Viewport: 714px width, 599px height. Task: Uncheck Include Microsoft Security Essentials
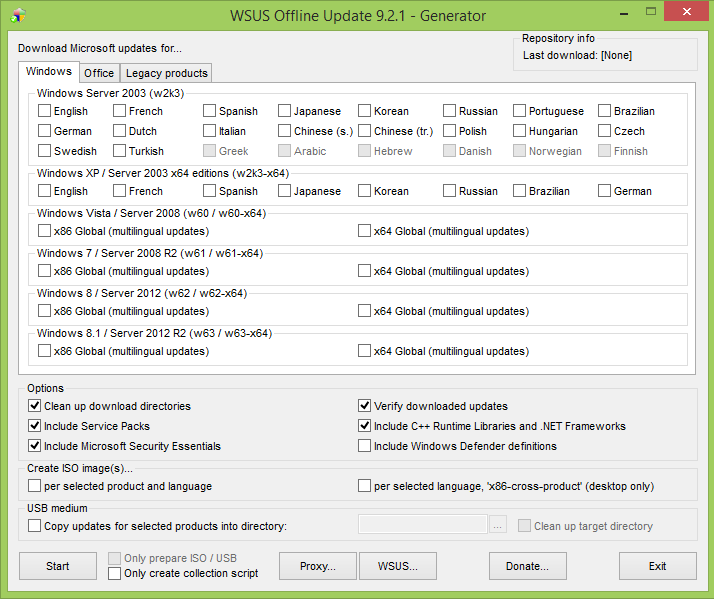[x=35, y=446]
